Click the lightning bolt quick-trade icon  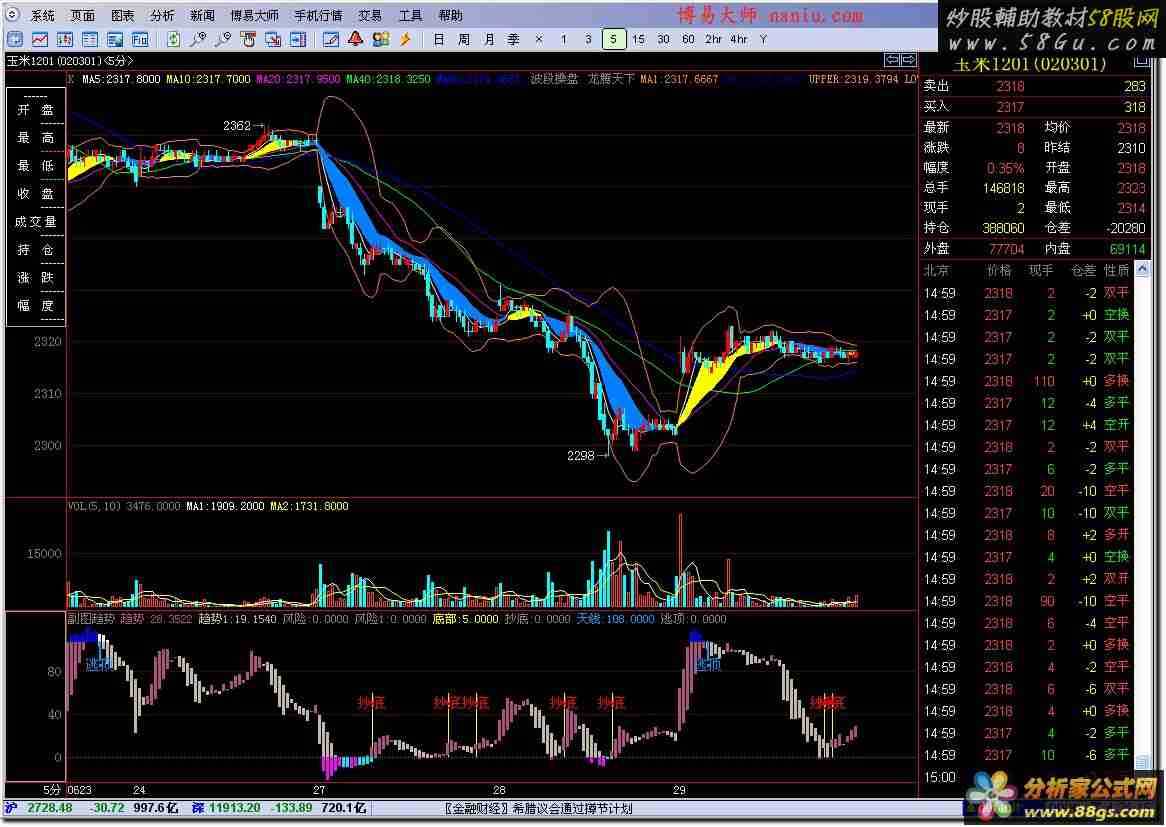point(405,39)
